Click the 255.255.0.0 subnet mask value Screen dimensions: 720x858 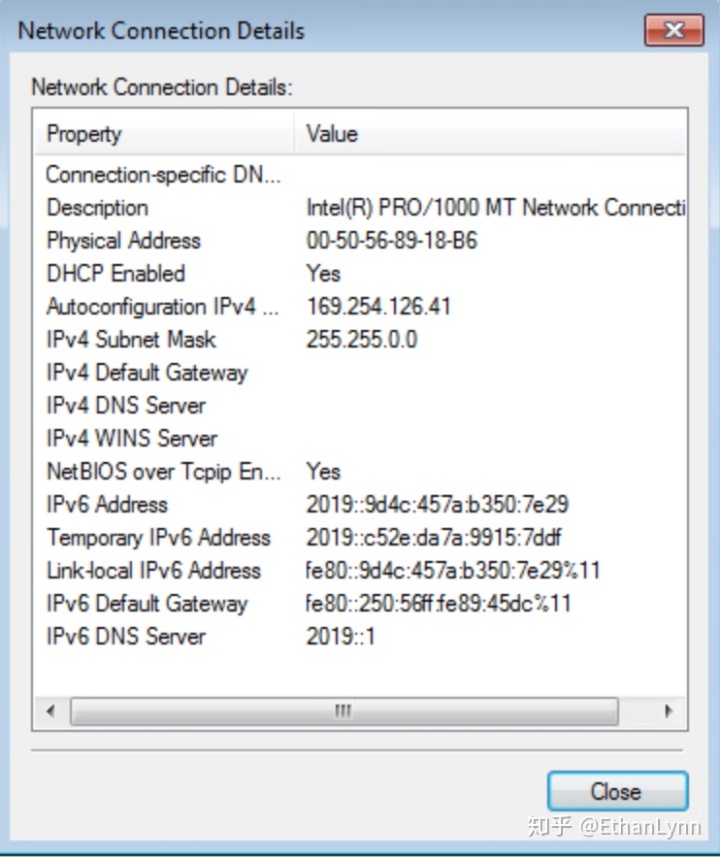pyautogui.click(x=362, y=340)
